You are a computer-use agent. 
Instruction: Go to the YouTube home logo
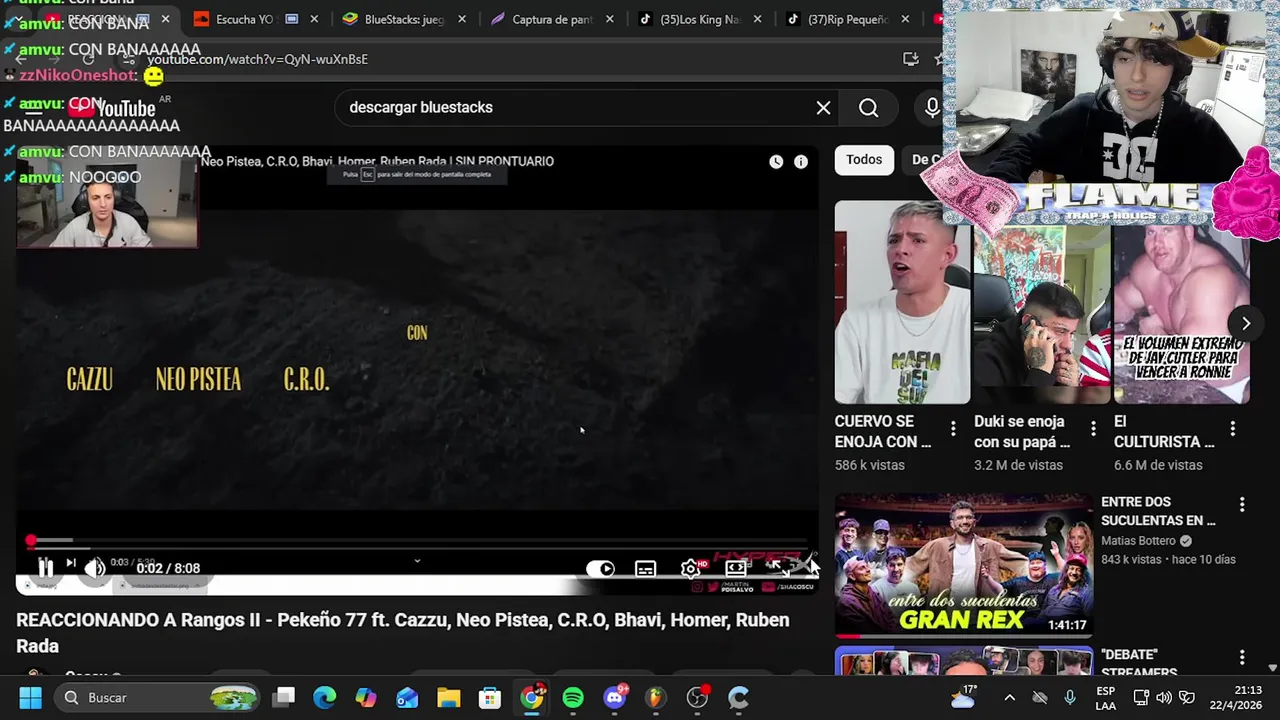pos(112,108)
